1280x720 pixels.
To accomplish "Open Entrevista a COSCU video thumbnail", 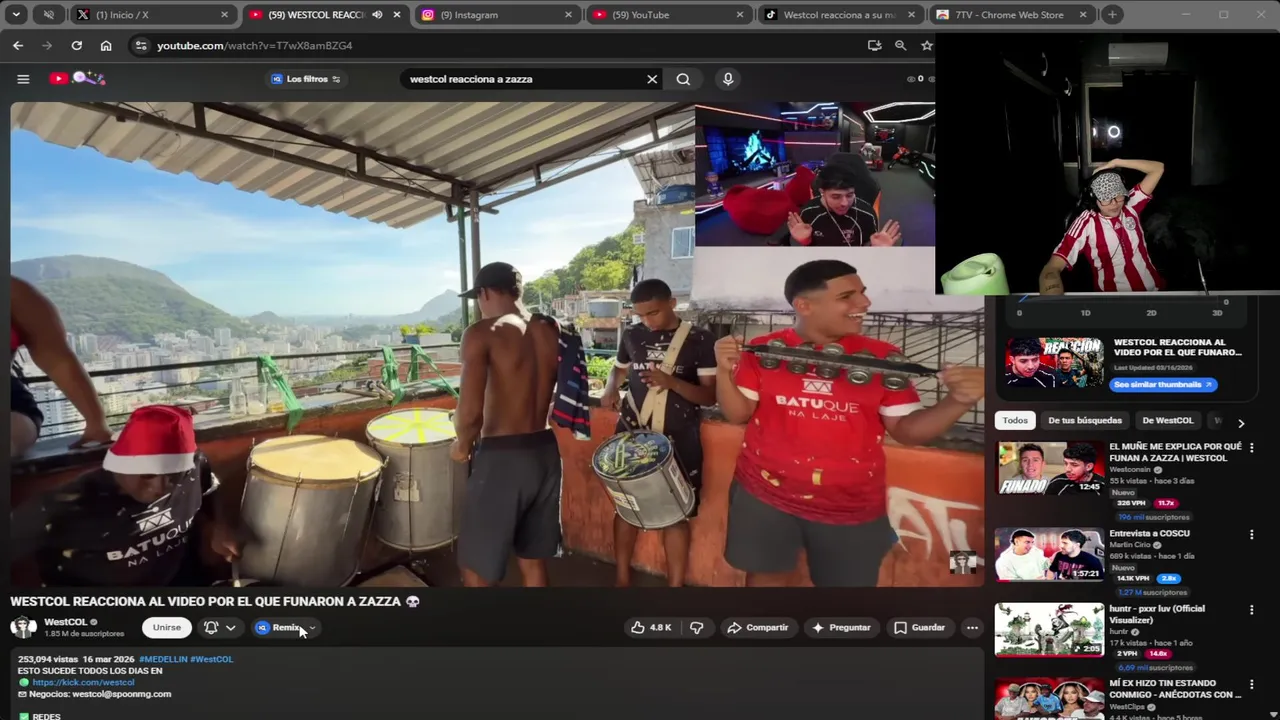I will 1050,554.
